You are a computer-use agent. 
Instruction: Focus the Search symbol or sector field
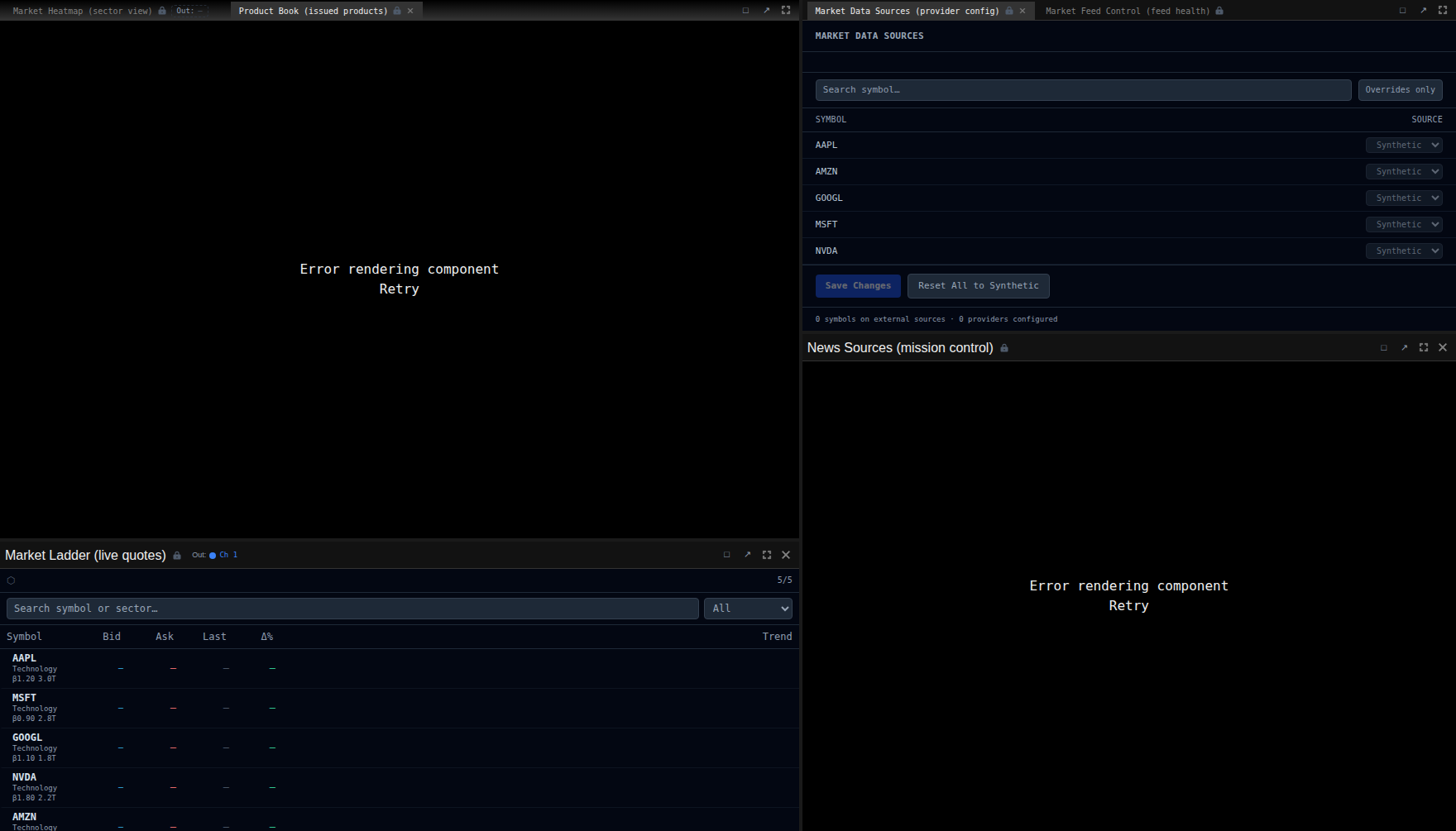(x=352, y=609)
